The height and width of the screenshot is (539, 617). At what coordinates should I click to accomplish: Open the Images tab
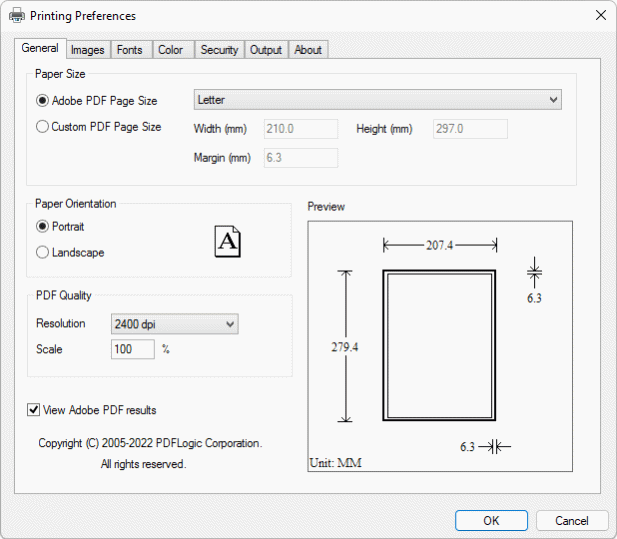point(88,50)
